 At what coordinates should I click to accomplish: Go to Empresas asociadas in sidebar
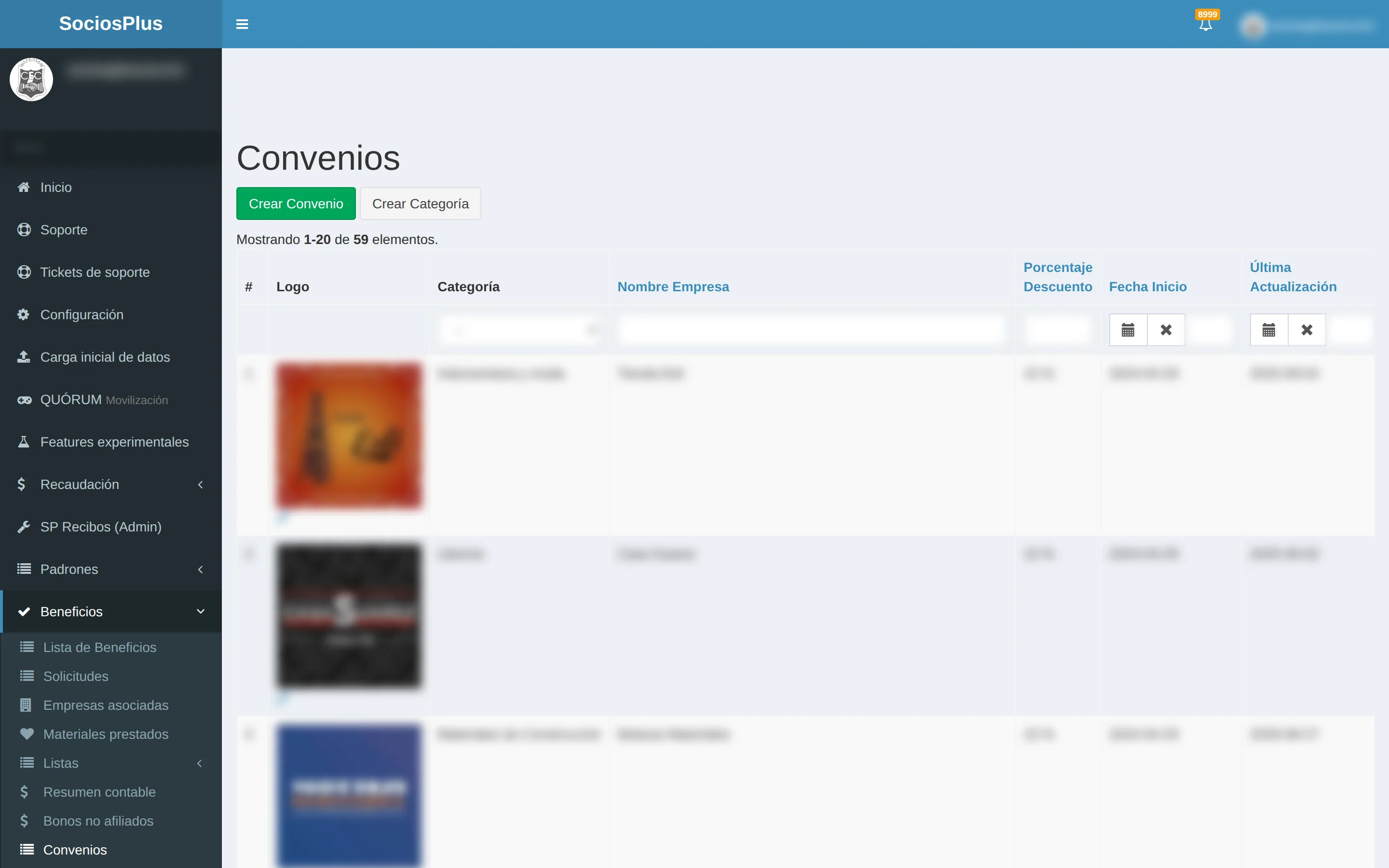coord(106,705)
